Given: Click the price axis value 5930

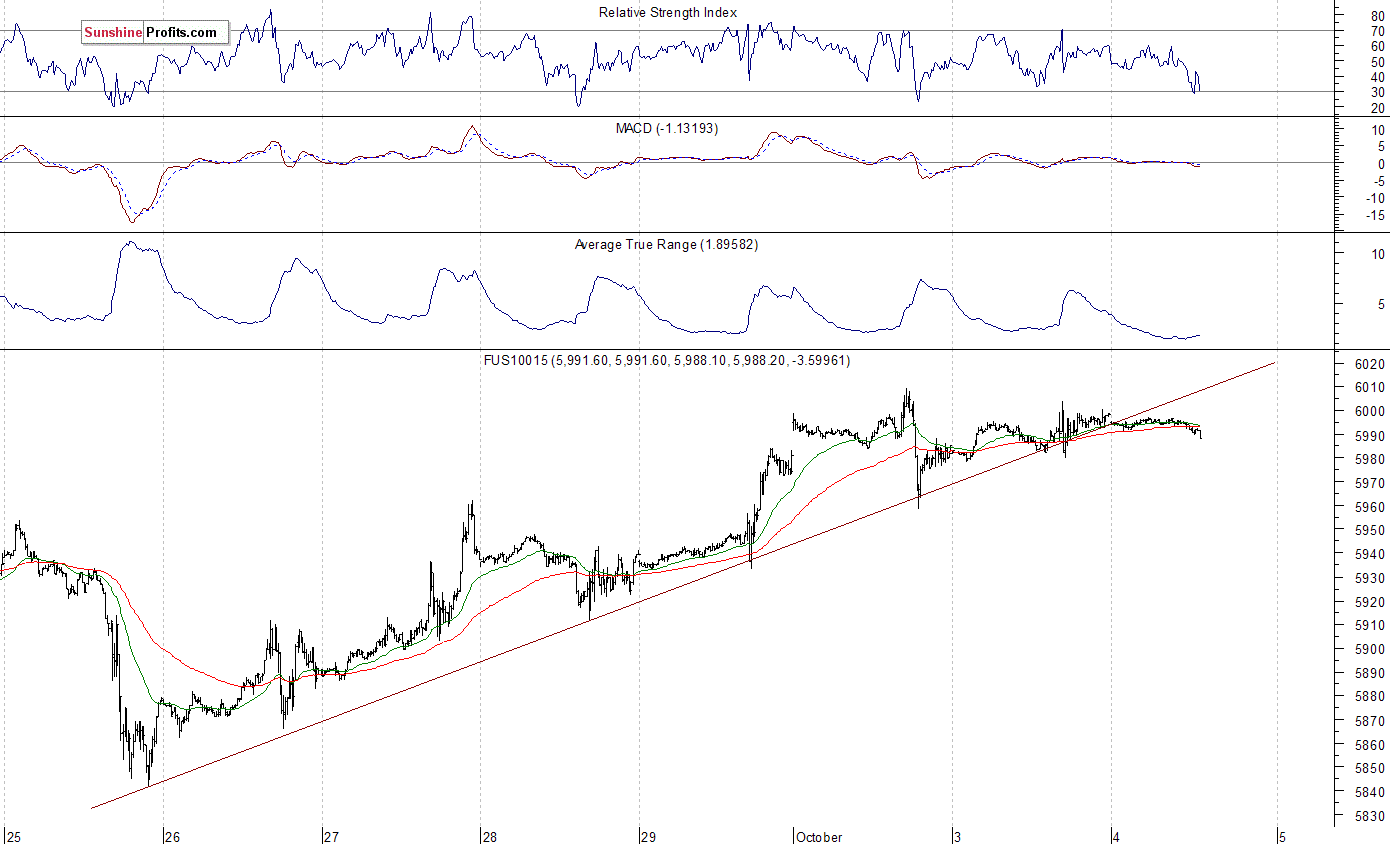Looking at the screenshot, I should [x=1371, y=578].
